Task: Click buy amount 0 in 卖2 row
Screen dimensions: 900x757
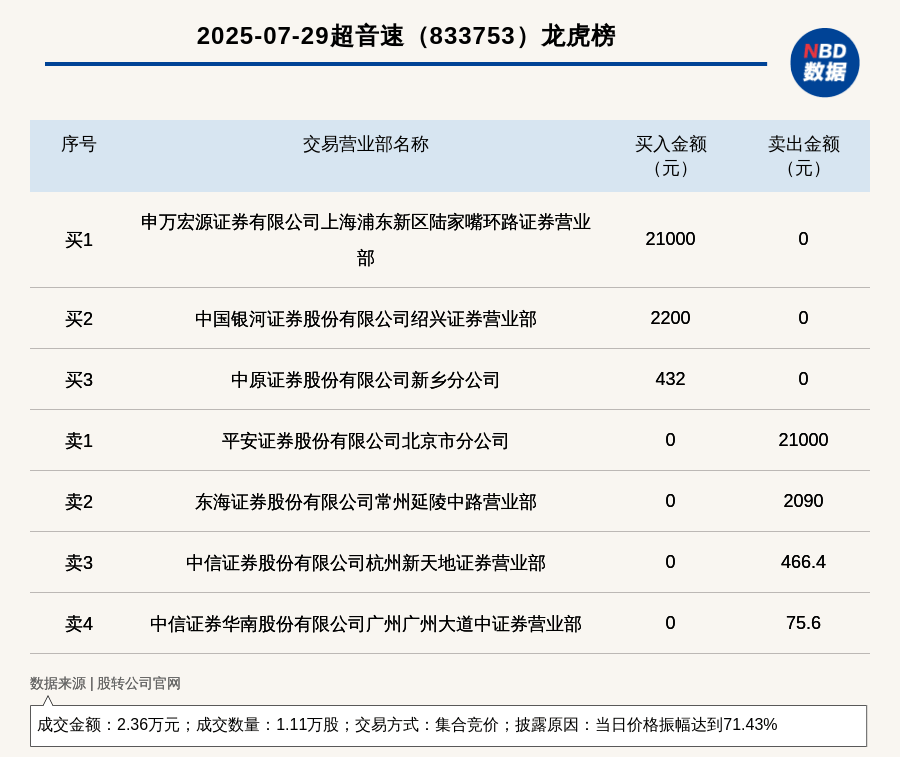Action: tap(670, 501)
